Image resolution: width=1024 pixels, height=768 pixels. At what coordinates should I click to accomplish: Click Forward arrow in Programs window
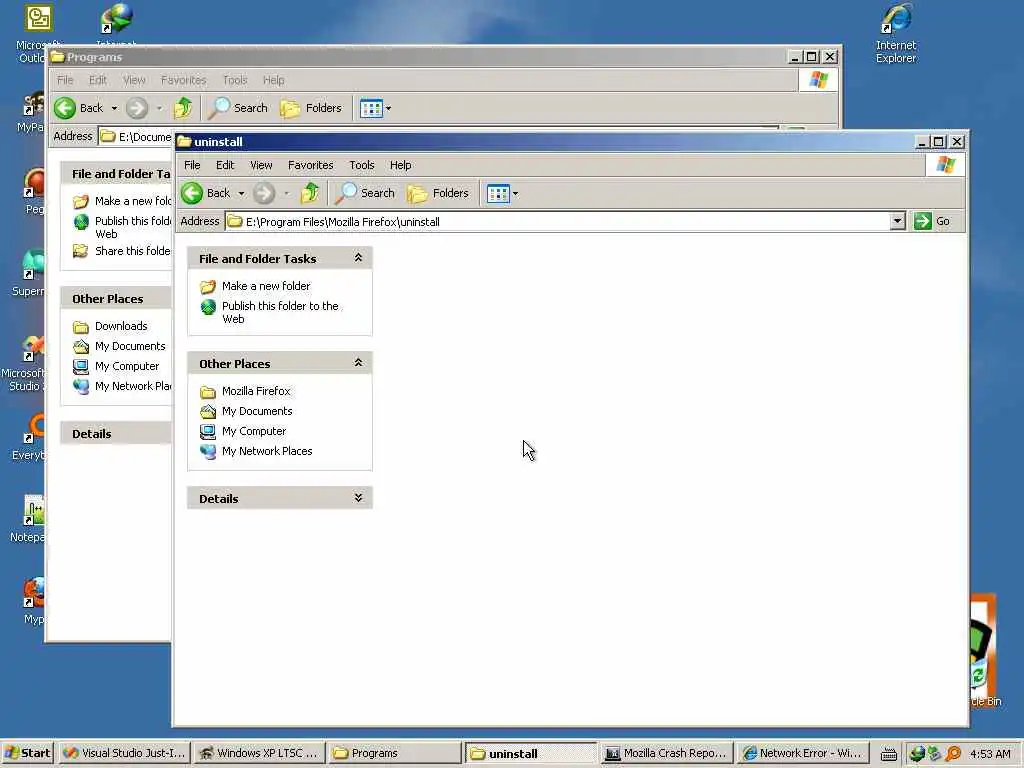coord(136,108)
